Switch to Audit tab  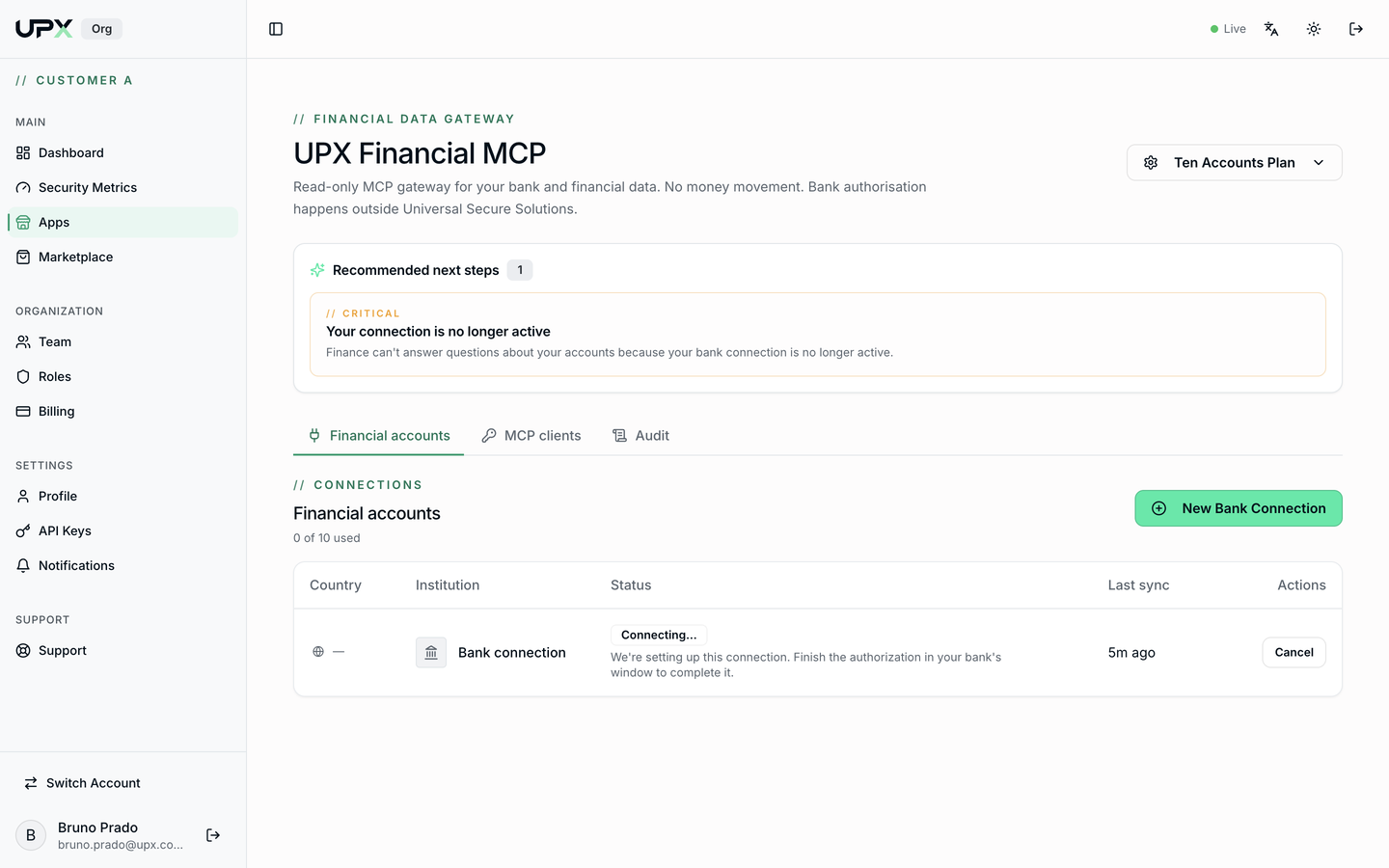(640, 436)
